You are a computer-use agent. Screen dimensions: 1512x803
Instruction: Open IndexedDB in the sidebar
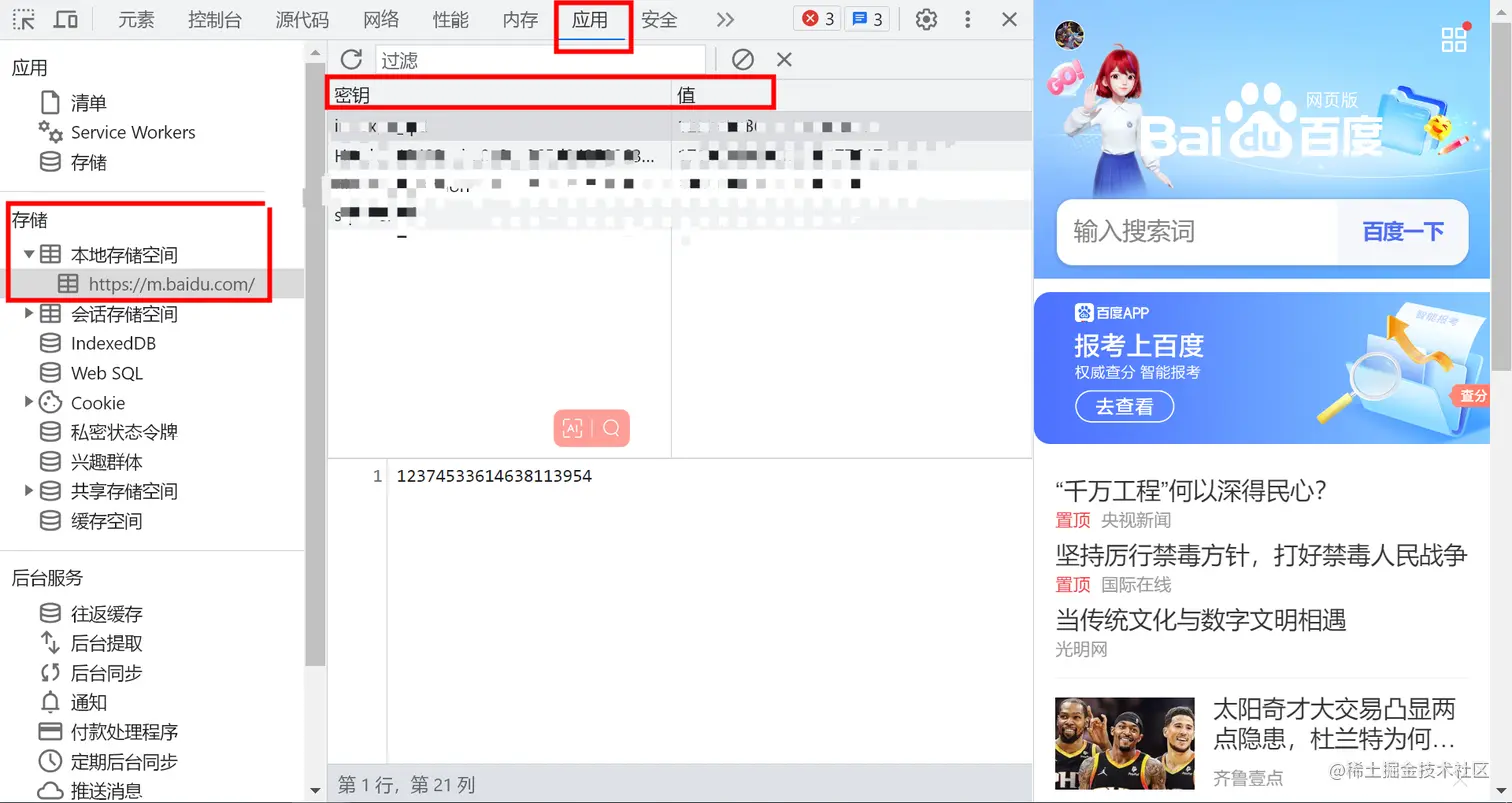click(113, 343)
